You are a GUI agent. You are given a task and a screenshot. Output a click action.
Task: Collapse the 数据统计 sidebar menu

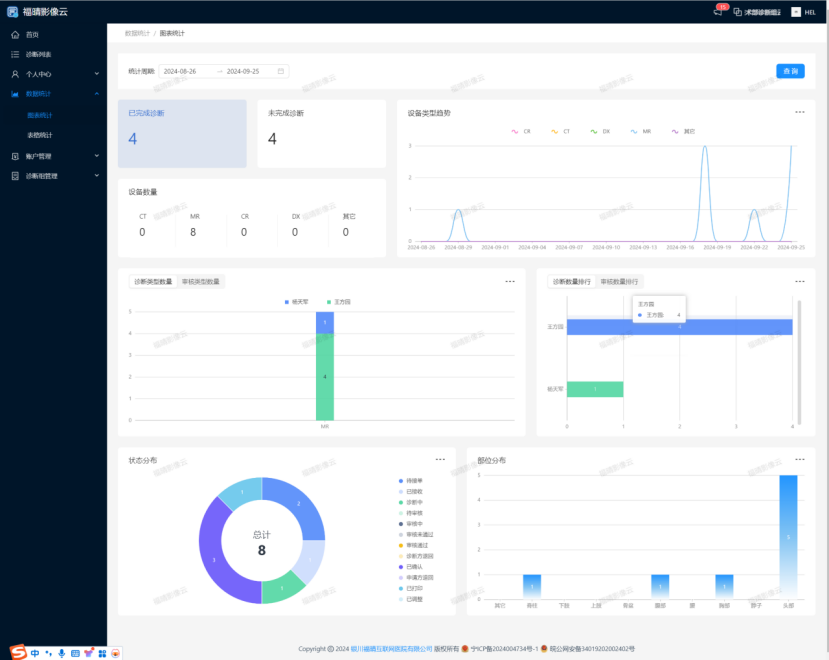96,94
